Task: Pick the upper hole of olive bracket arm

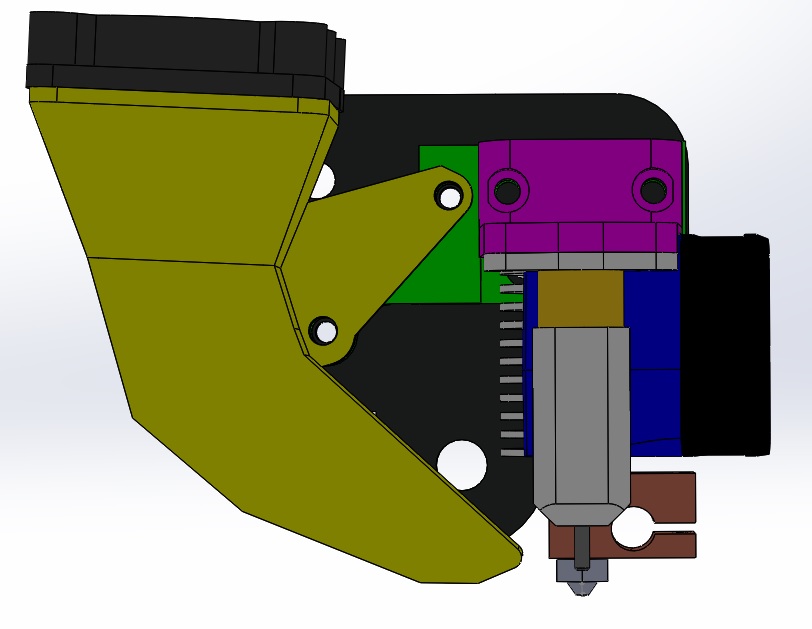Action: tap(450, 197)
